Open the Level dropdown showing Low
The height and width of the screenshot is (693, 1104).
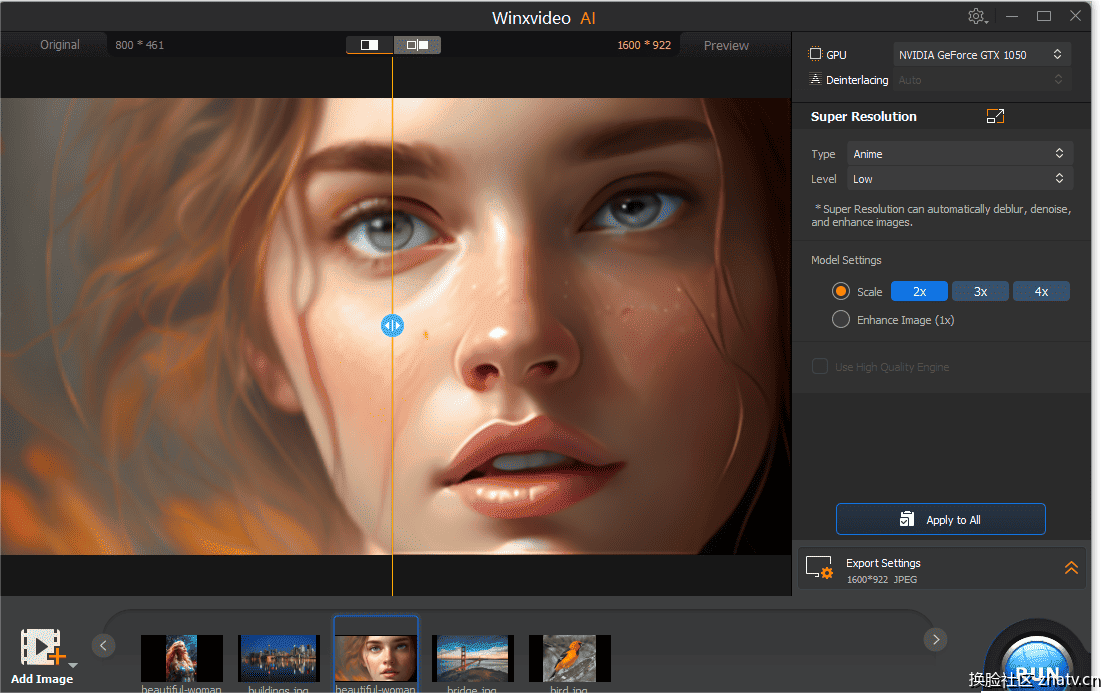960,179
